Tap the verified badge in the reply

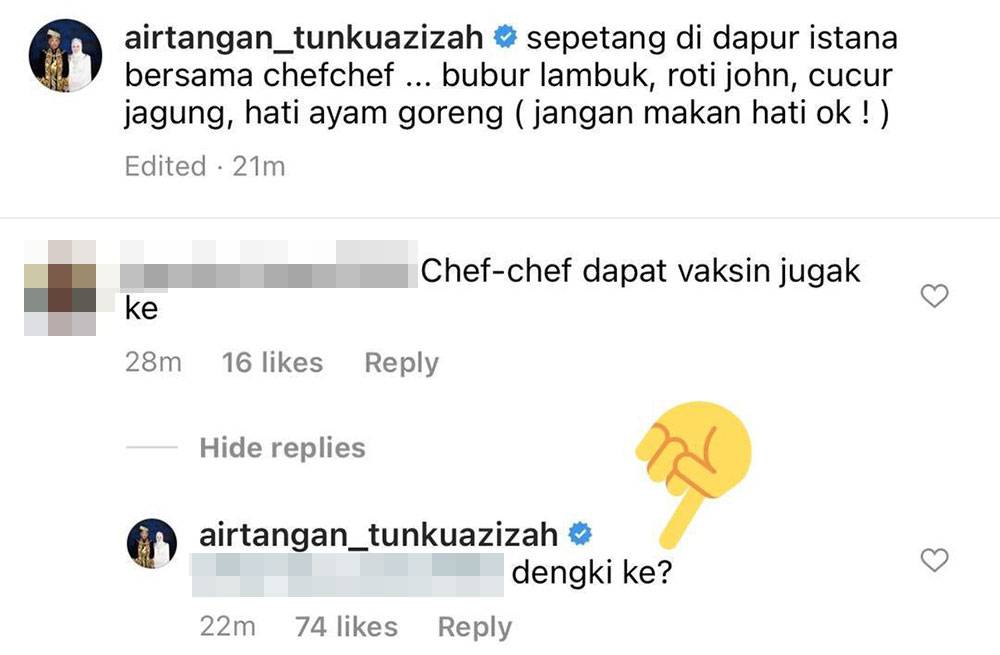[580, 534]
